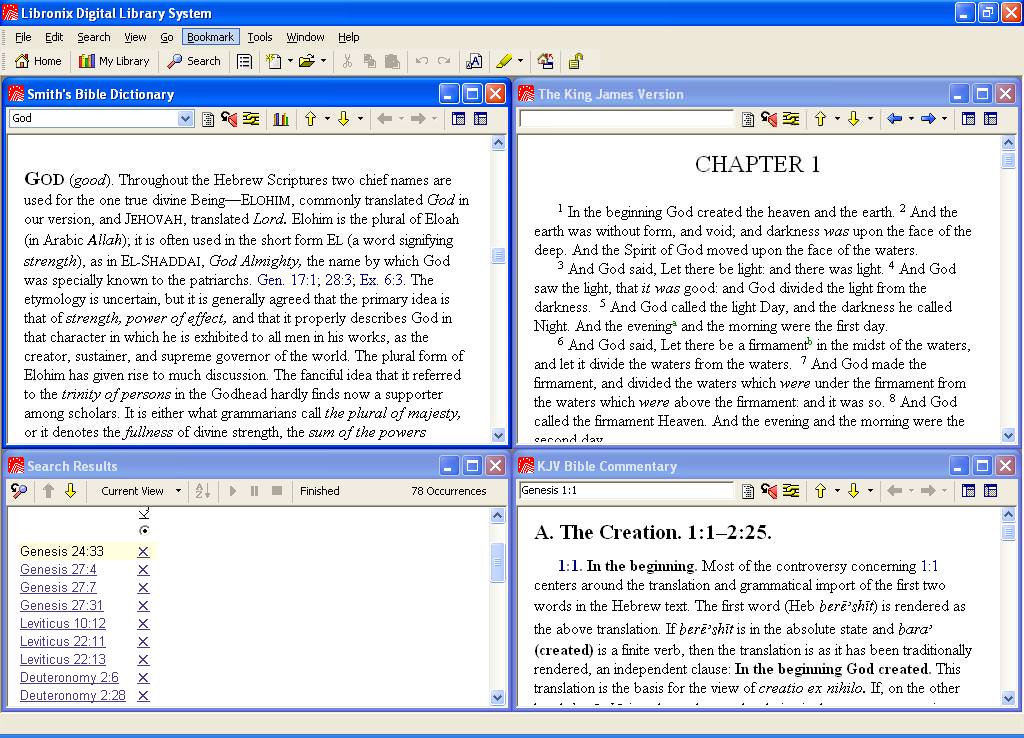Open My Library from the toolbar
The image size is (1024, 738).
(x=114, y=61)
